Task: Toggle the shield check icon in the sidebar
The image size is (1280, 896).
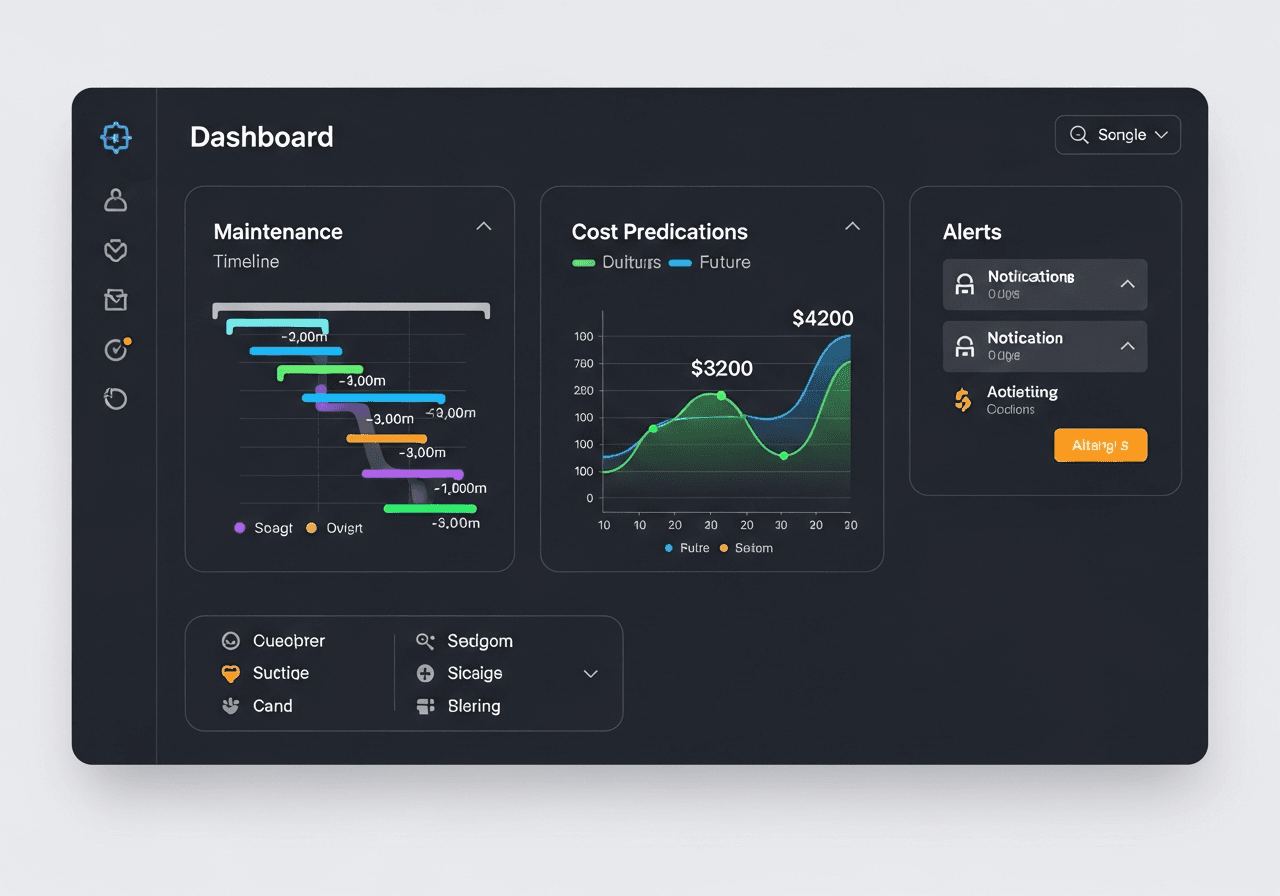Action: [115, 250]
